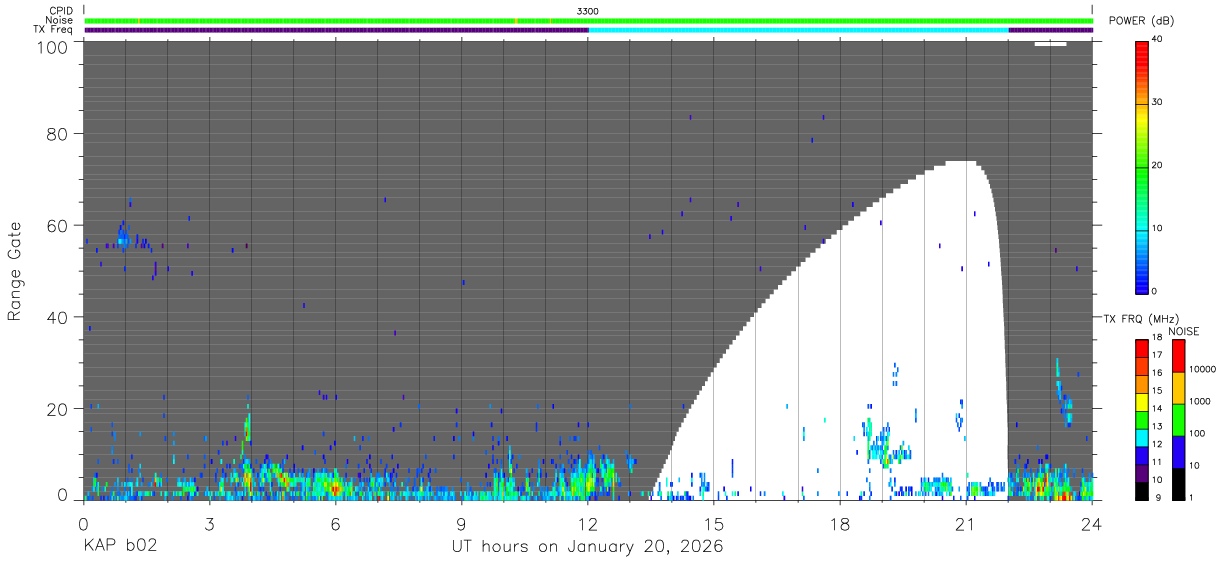The height and width of the screenshot is (567, 1228).
Task: Click the 3 tick label on UT hours axis
Action: click(209, 525)
